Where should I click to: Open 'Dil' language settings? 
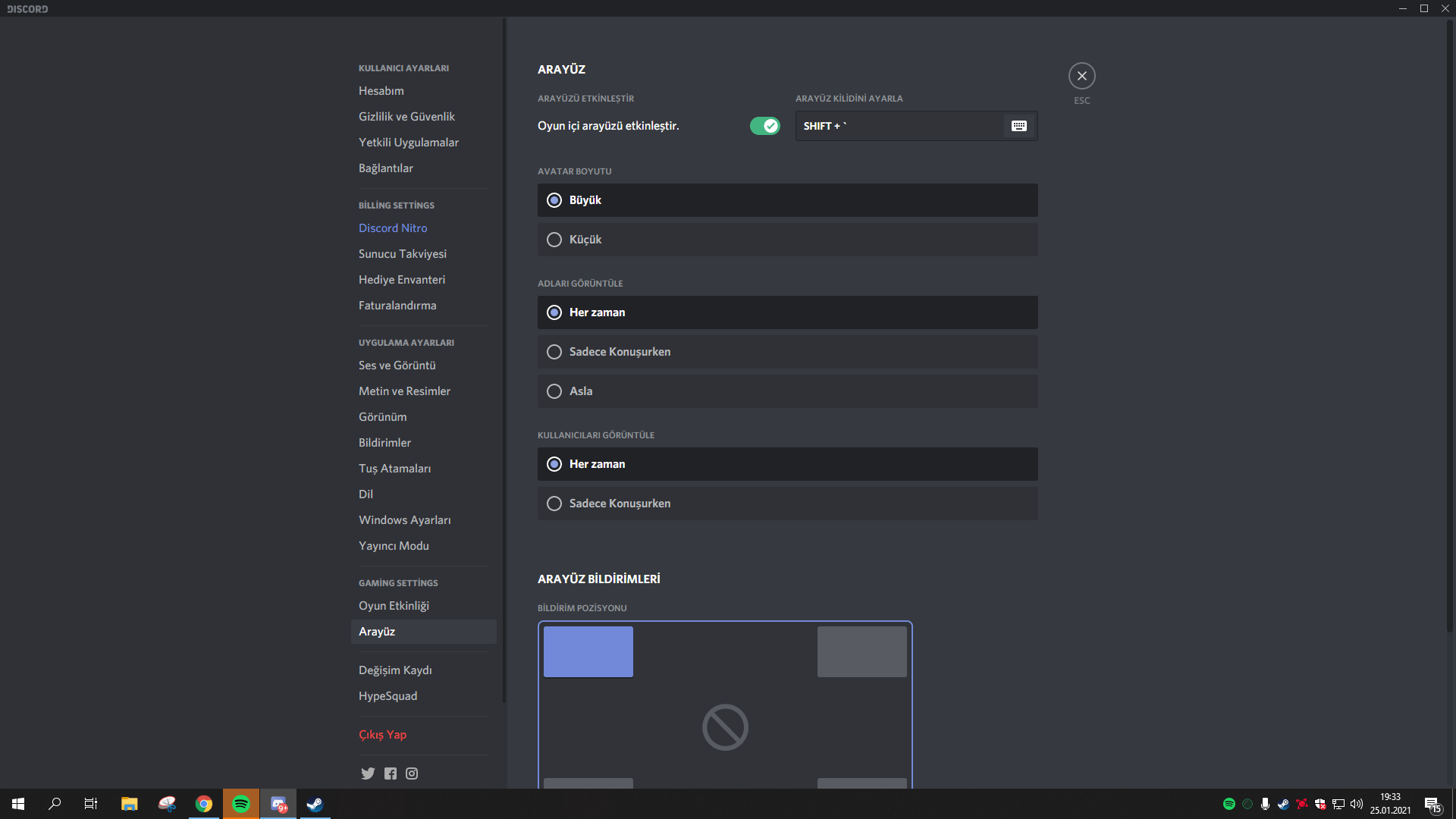[x=423, y=494]
